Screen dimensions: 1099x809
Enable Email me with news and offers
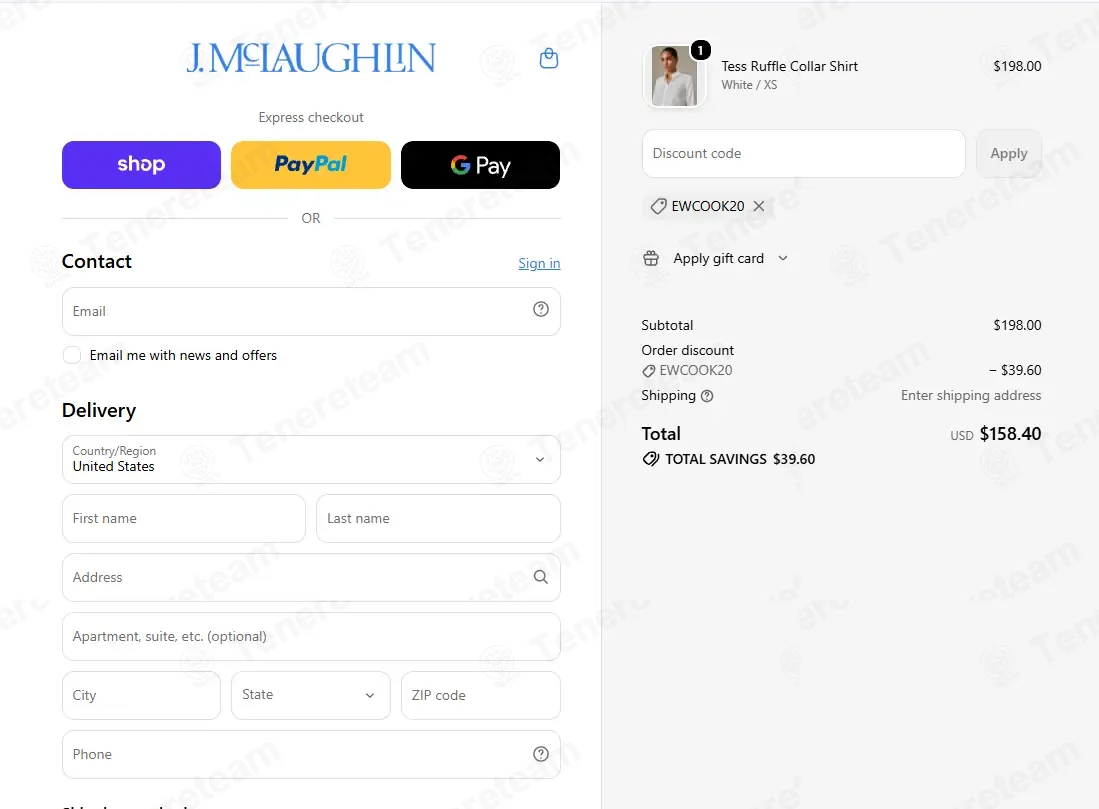click(x=71, y=355)
